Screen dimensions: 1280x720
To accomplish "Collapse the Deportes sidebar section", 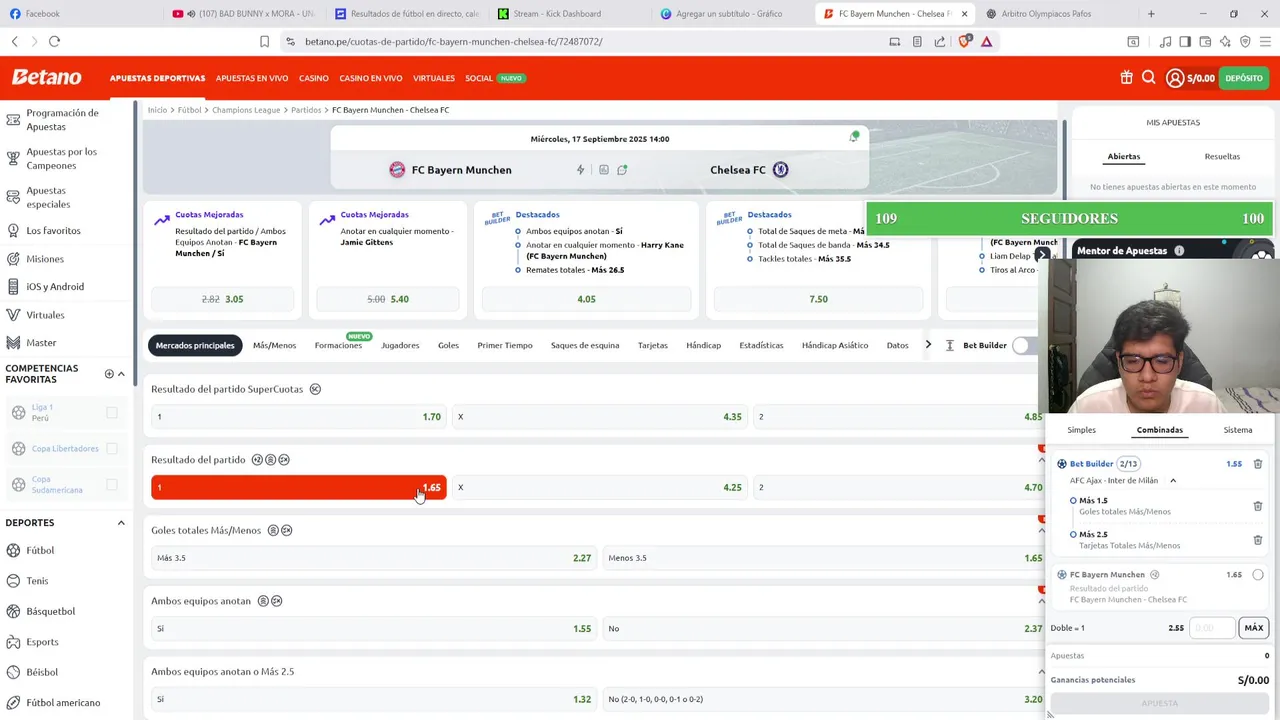I will [x=121, y=523].
